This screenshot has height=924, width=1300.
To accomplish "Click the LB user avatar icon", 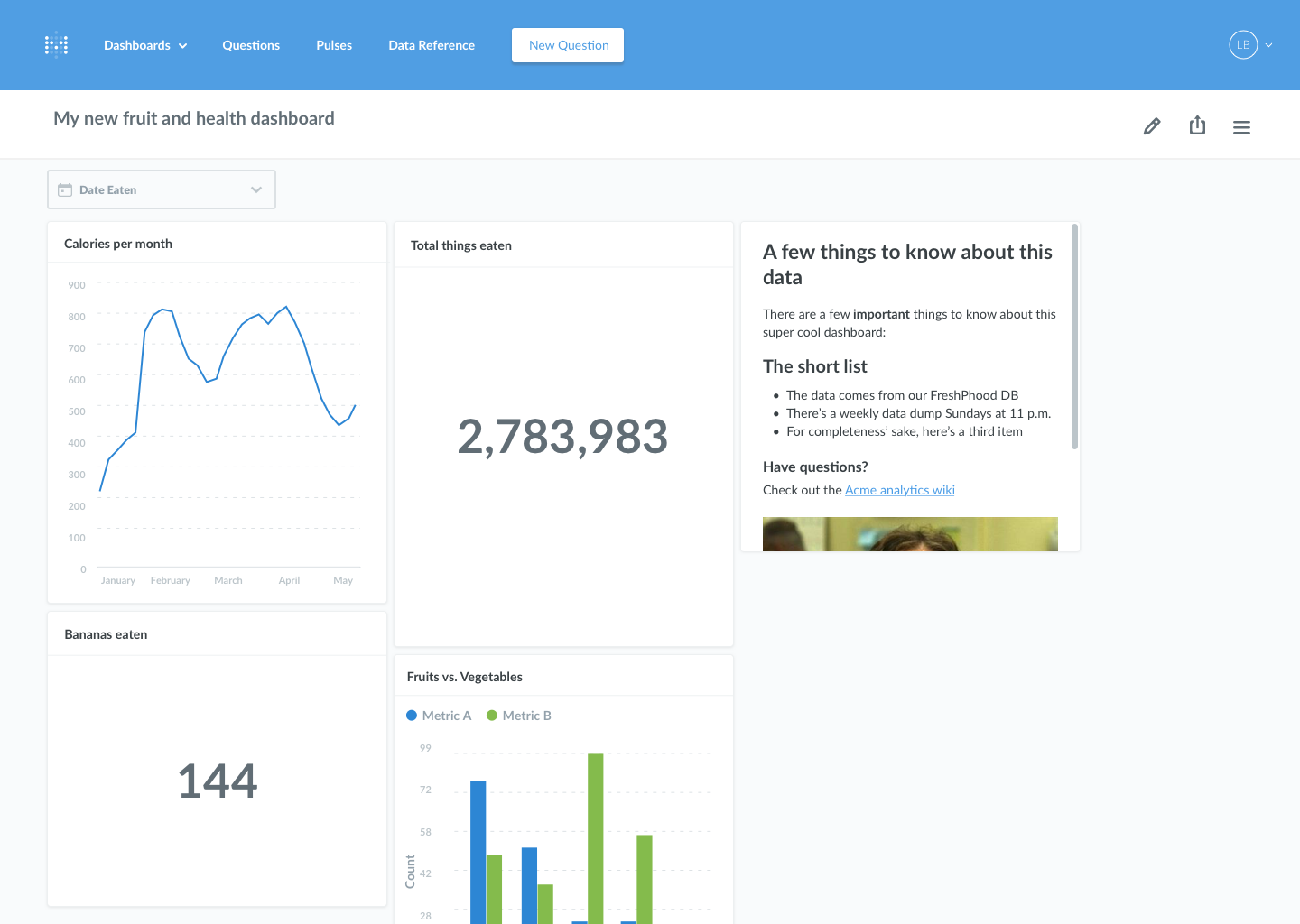I will pos(1241,44).
